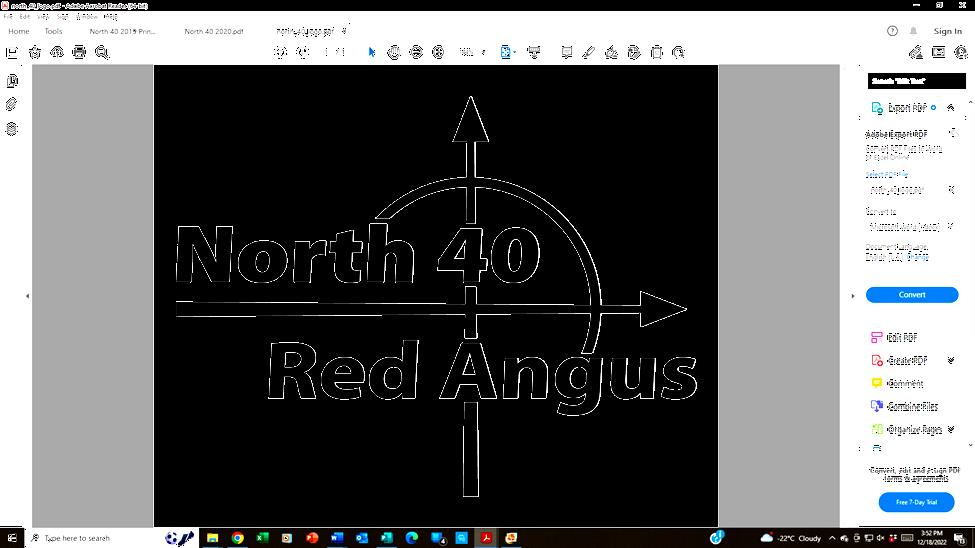
Task: Open the Convert to format dropdown
Action: (x=912, y=226)
